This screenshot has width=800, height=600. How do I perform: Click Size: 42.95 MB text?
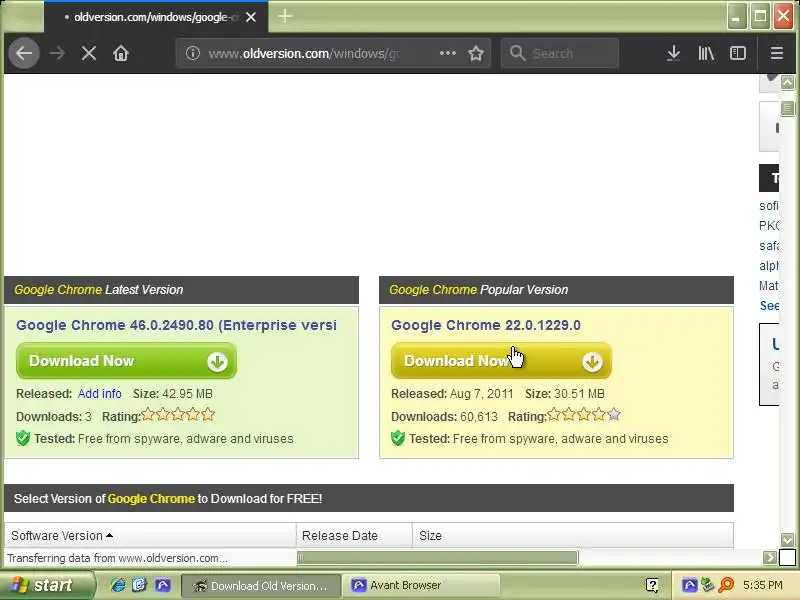coord(172,394)
